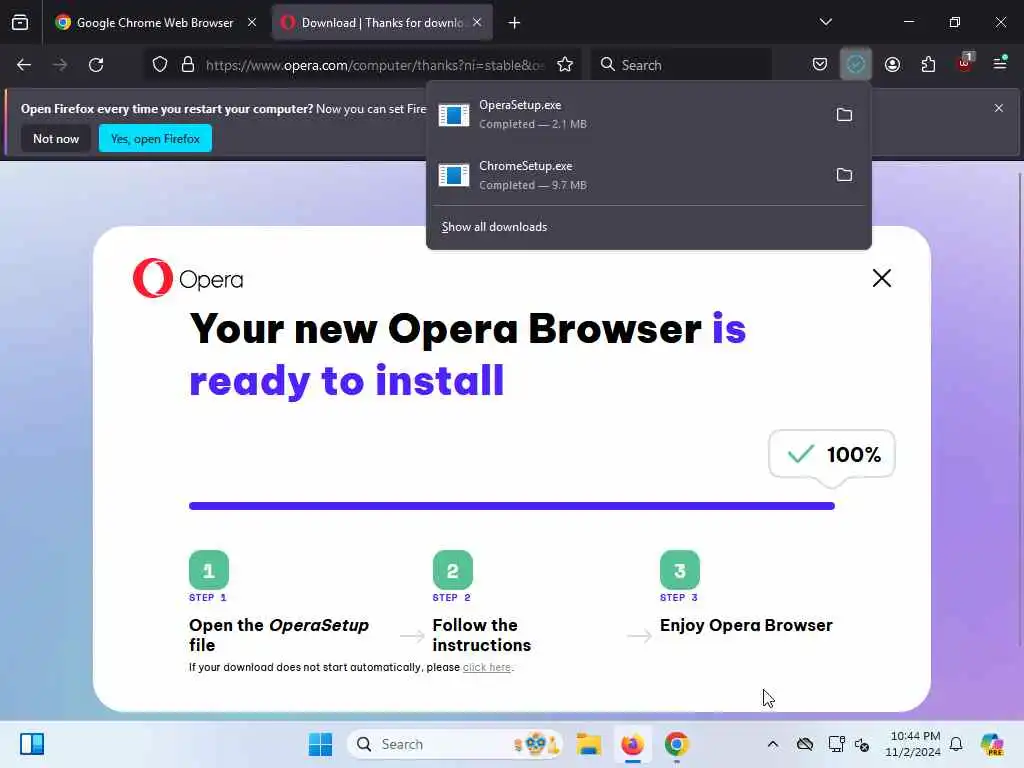Click the site lock padlock icon

click(x=188, y=65)
